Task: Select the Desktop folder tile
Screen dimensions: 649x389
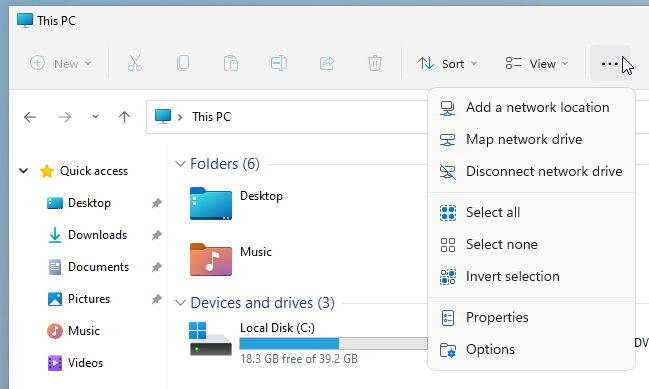Action: click(x=236, y=204)
